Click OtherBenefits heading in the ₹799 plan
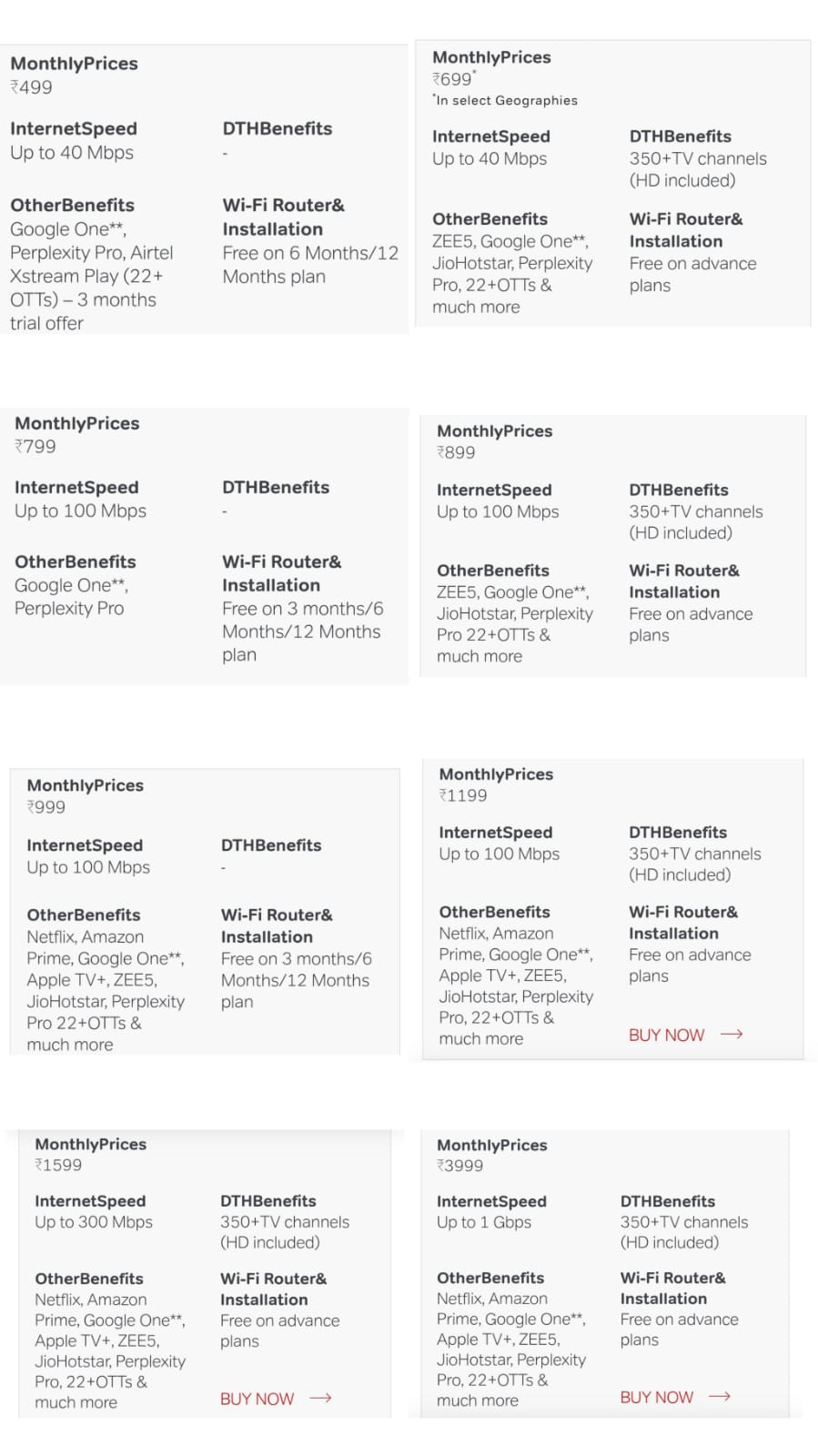This screenshot has width=818, height=1456. pos(76,561)
